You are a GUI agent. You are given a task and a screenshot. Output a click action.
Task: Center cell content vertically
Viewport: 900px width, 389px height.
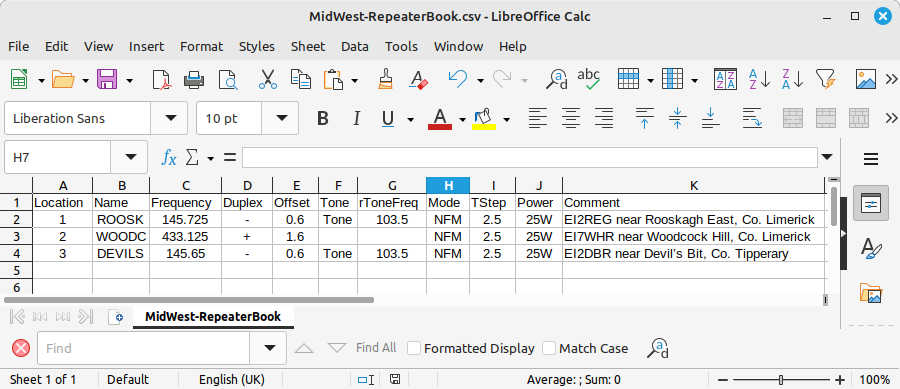[678, 118]
